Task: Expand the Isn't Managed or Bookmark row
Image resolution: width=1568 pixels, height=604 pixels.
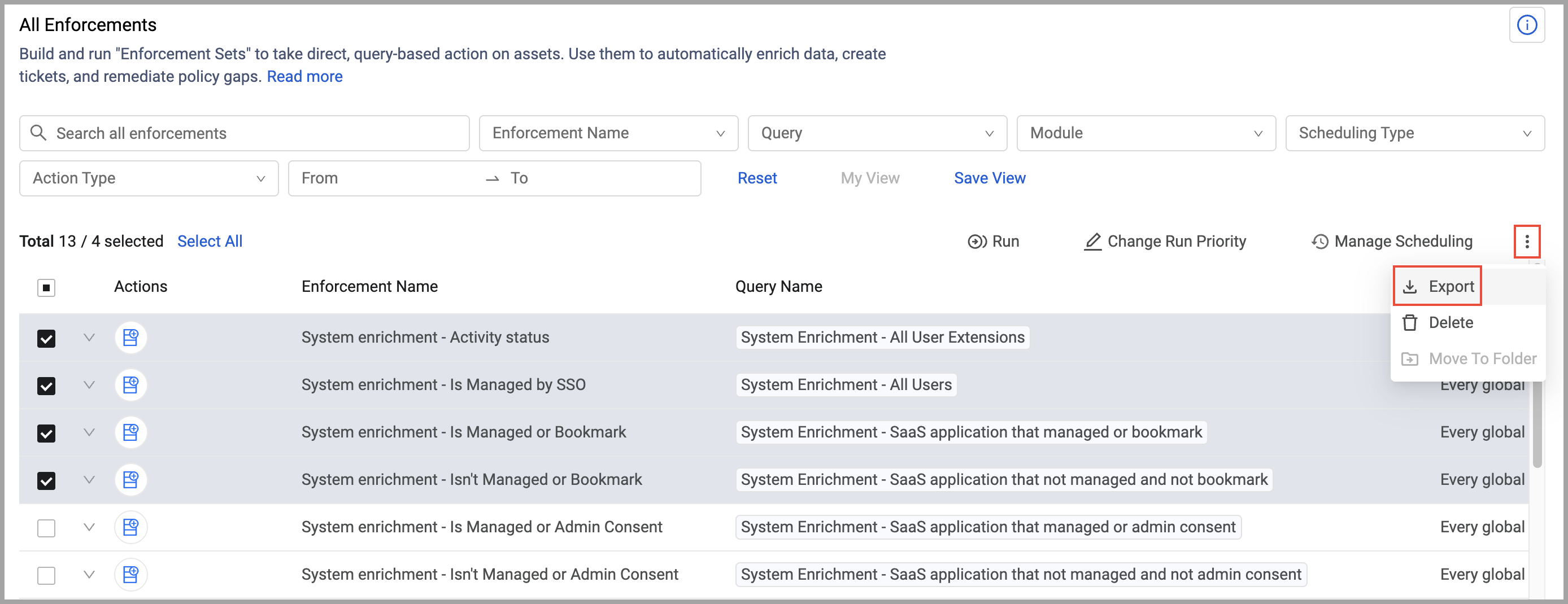Action: [x=89, y=479]
